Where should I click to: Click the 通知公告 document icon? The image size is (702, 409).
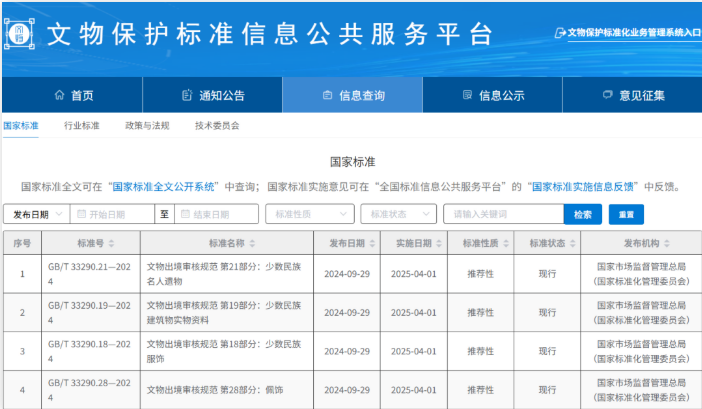coord(187,96)
